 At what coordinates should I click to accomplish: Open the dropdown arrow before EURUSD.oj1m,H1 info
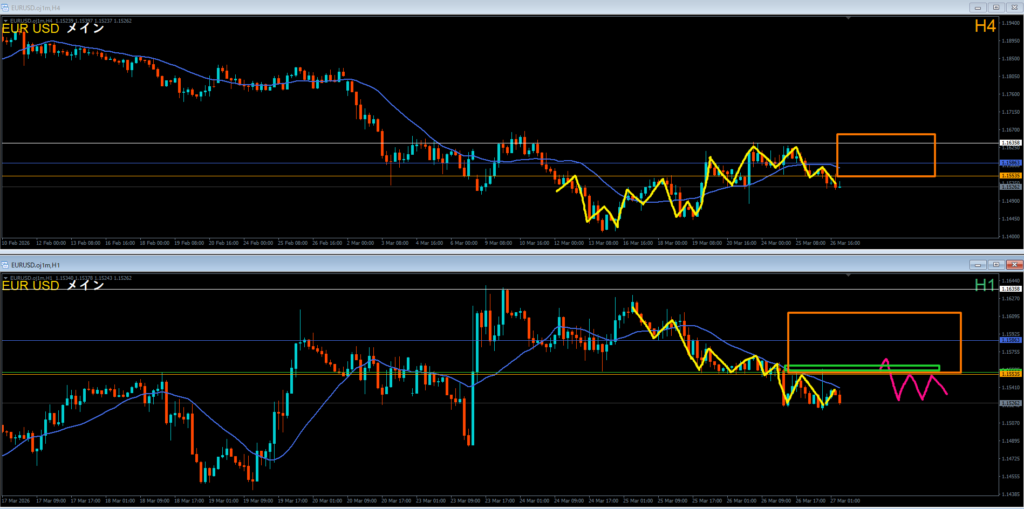point(5,278)
